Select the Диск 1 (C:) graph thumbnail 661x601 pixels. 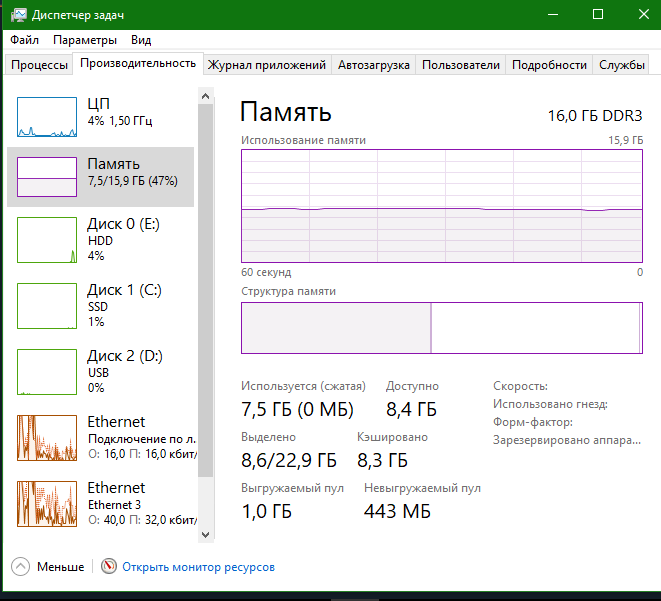(47, 306)
